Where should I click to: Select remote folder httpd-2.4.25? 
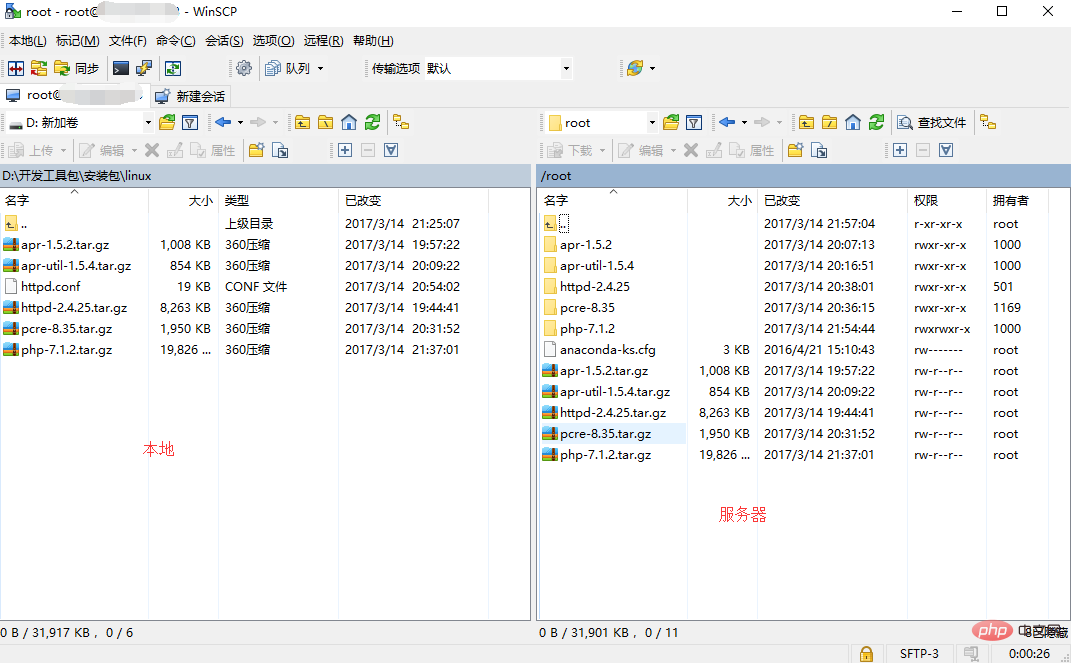pyautogui.click(x=594, y=287)
